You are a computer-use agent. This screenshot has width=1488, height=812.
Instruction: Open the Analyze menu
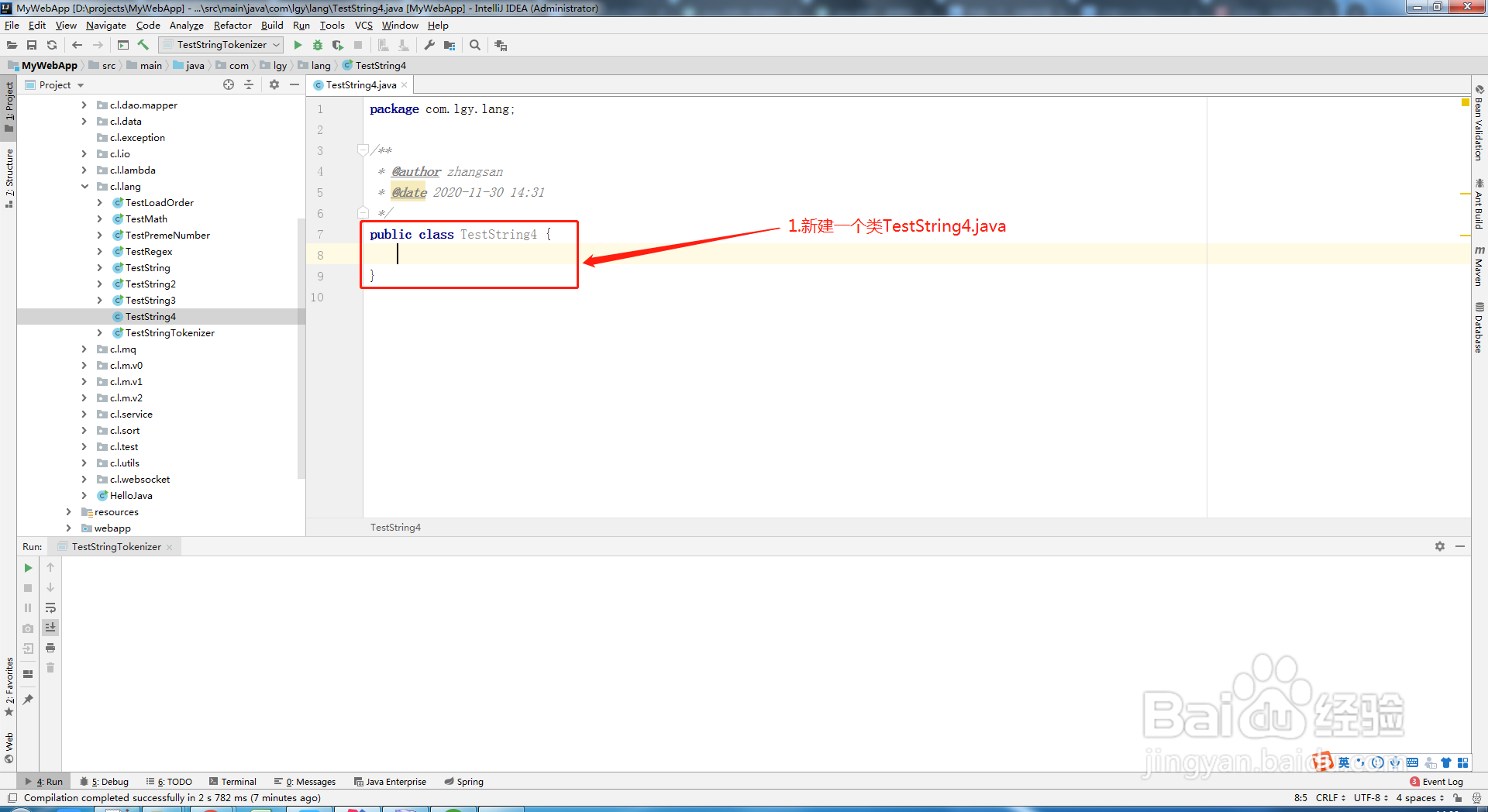click(186, 25)
